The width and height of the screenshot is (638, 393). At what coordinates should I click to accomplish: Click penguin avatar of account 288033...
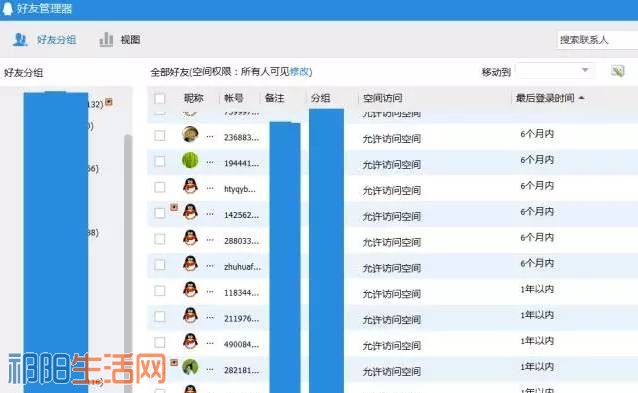tap(190, 238)
